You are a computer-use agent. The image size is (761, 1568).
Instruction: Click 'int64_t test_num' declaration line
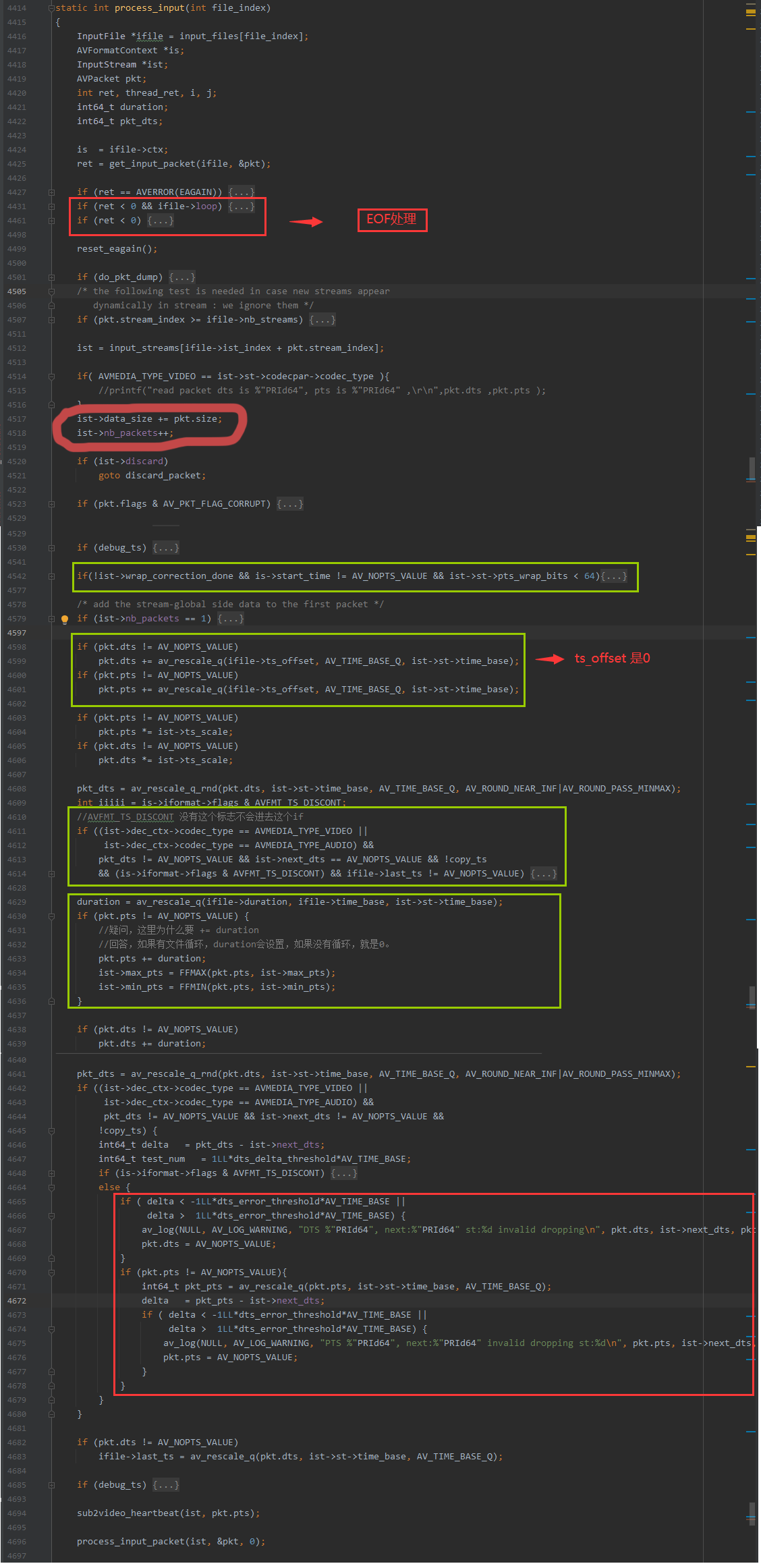(255, 1159)
